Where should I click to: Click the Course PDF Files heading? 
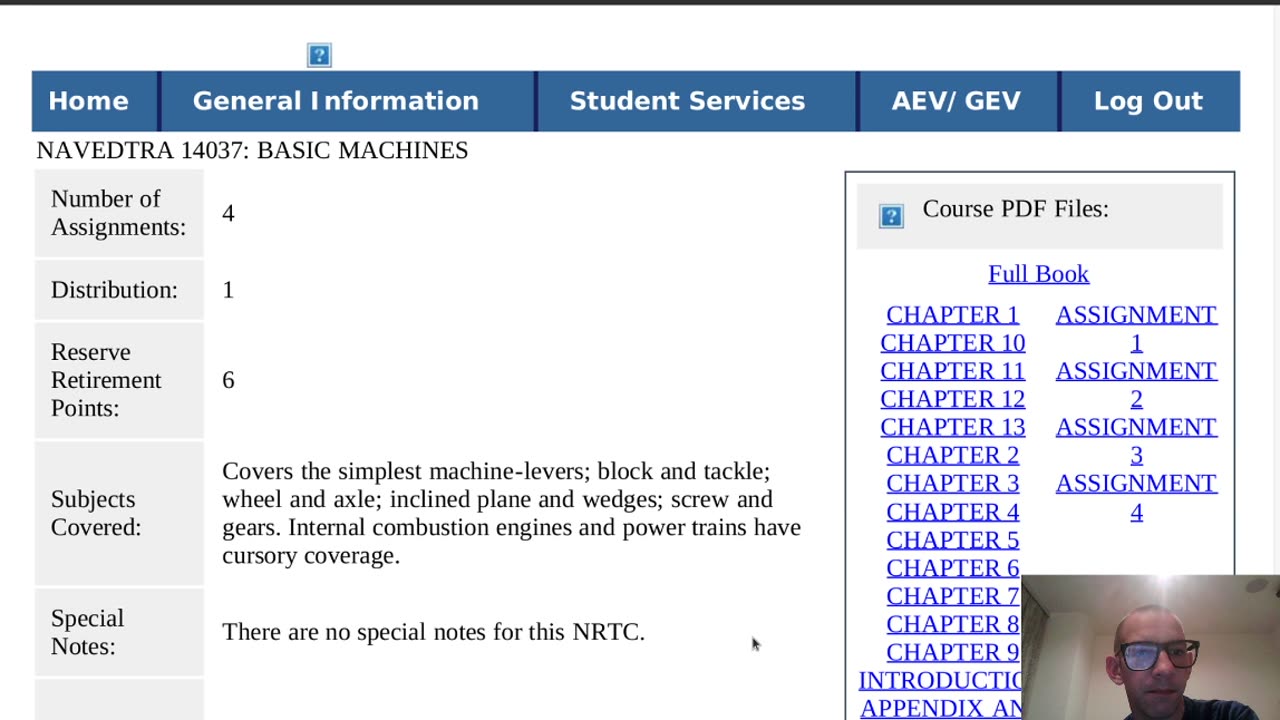click(x=1015, y=209)
